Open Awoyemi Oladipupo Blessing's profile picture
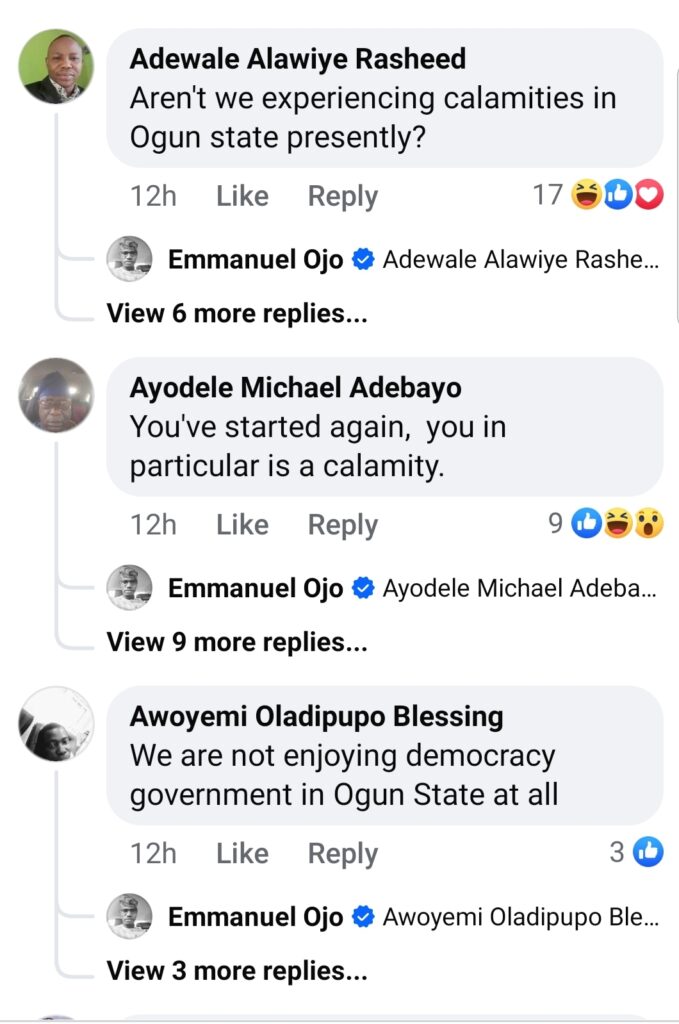This screenshot has height=1024, width=679. pos(56,723)
